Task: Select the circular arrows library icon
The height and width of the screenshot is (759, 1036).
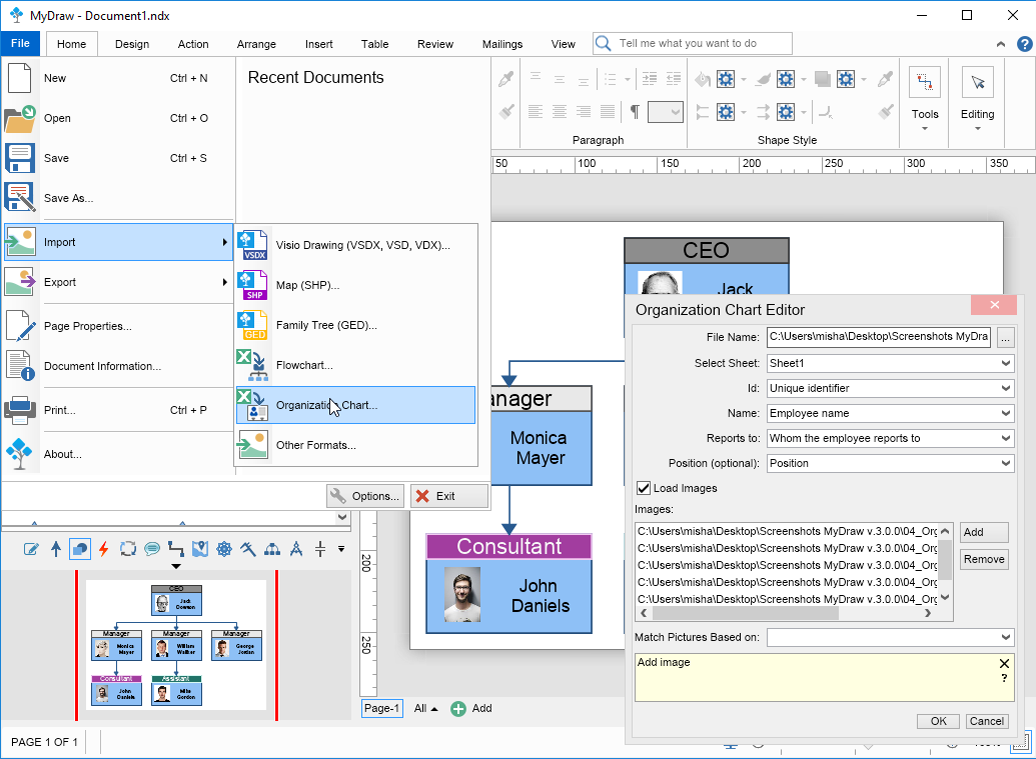Action: point(128,549)
